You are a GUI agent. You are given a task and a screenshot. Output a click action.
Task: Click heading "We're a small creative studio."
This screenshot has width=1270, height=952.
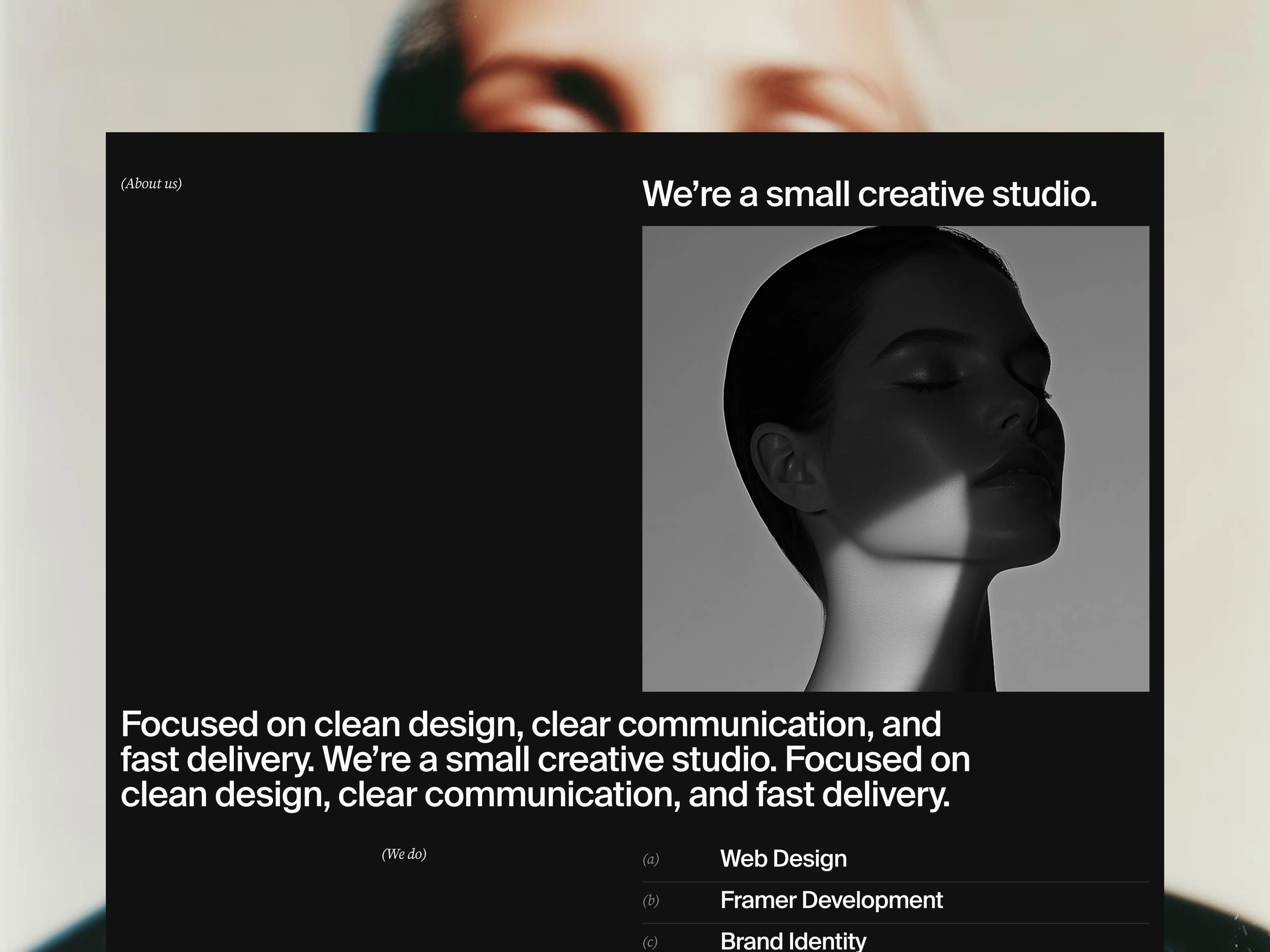(x=869, y=194)
